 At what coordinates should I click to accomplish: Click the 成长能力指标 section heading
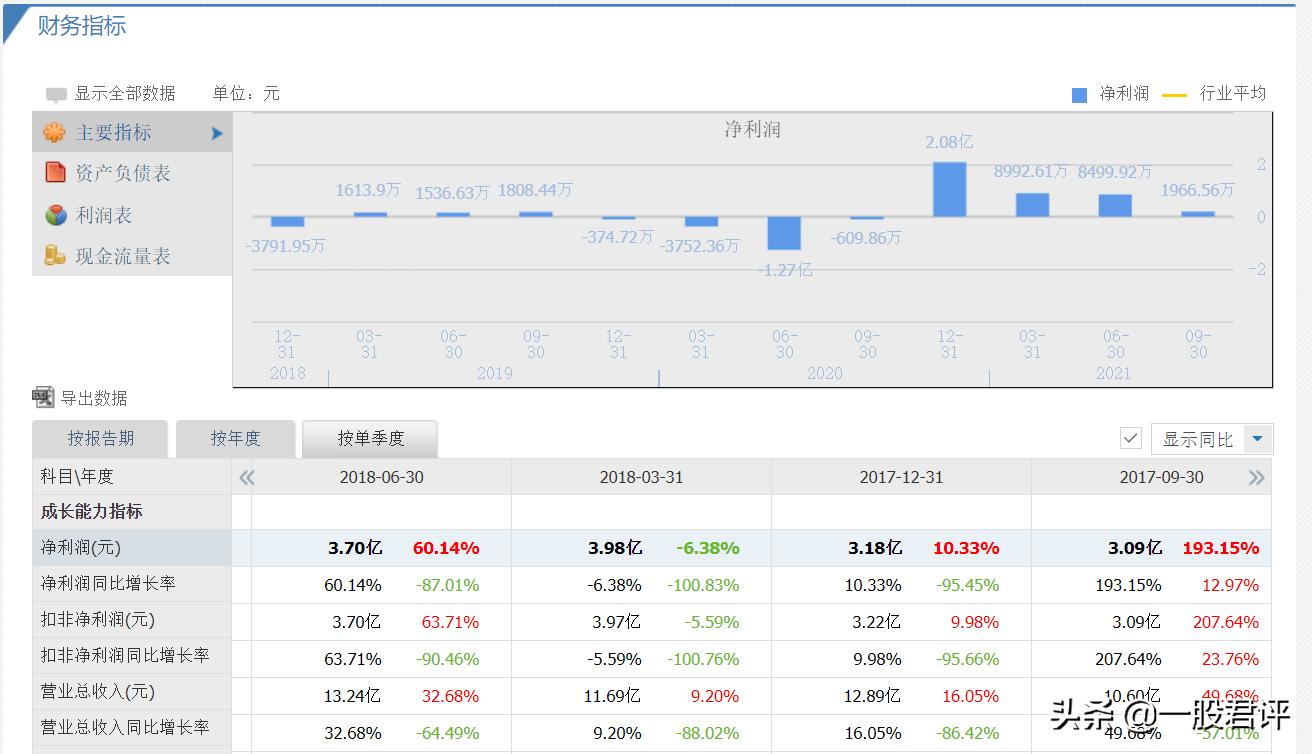(92, 511)
